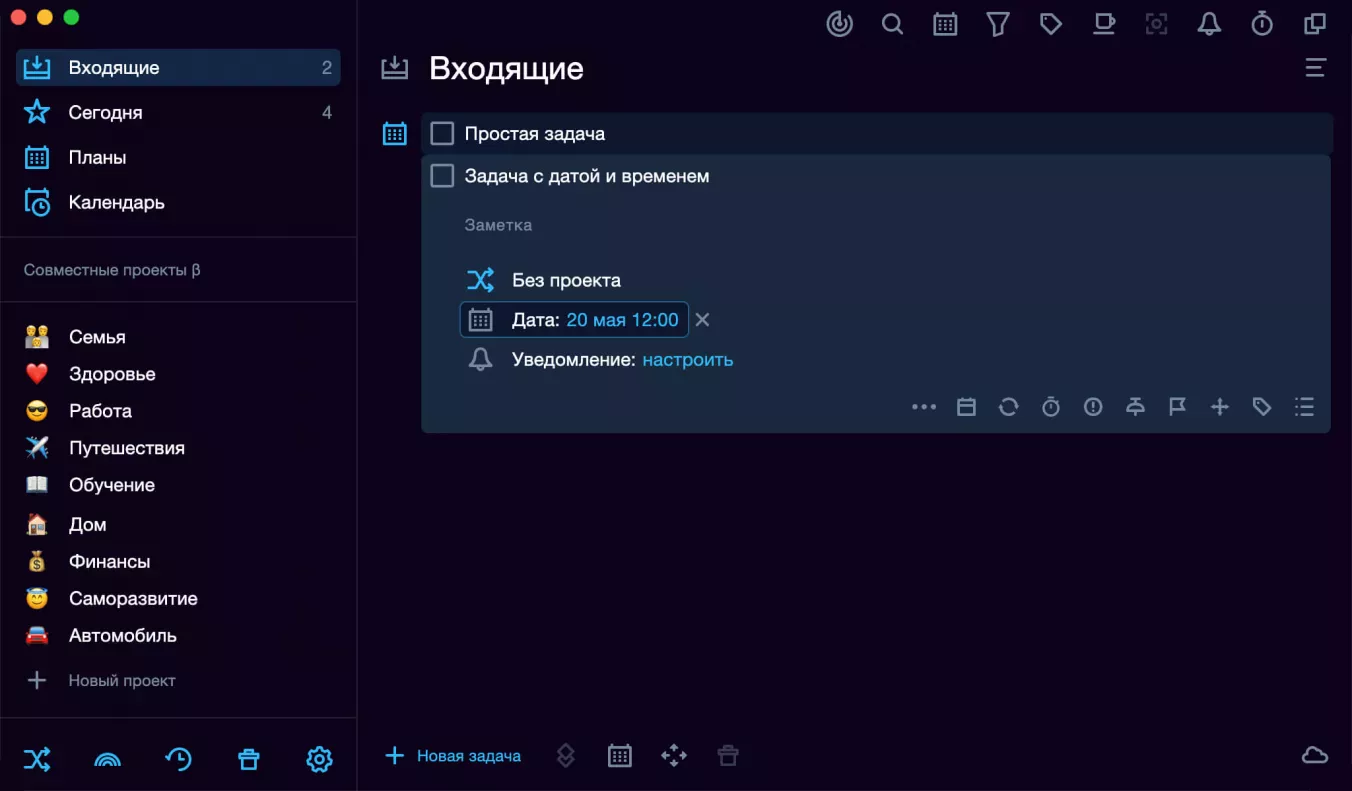The width and height of the screenshot is (1352, 791).
Task: Click Новый проект to add a project
Action: (x=100, y=681)
